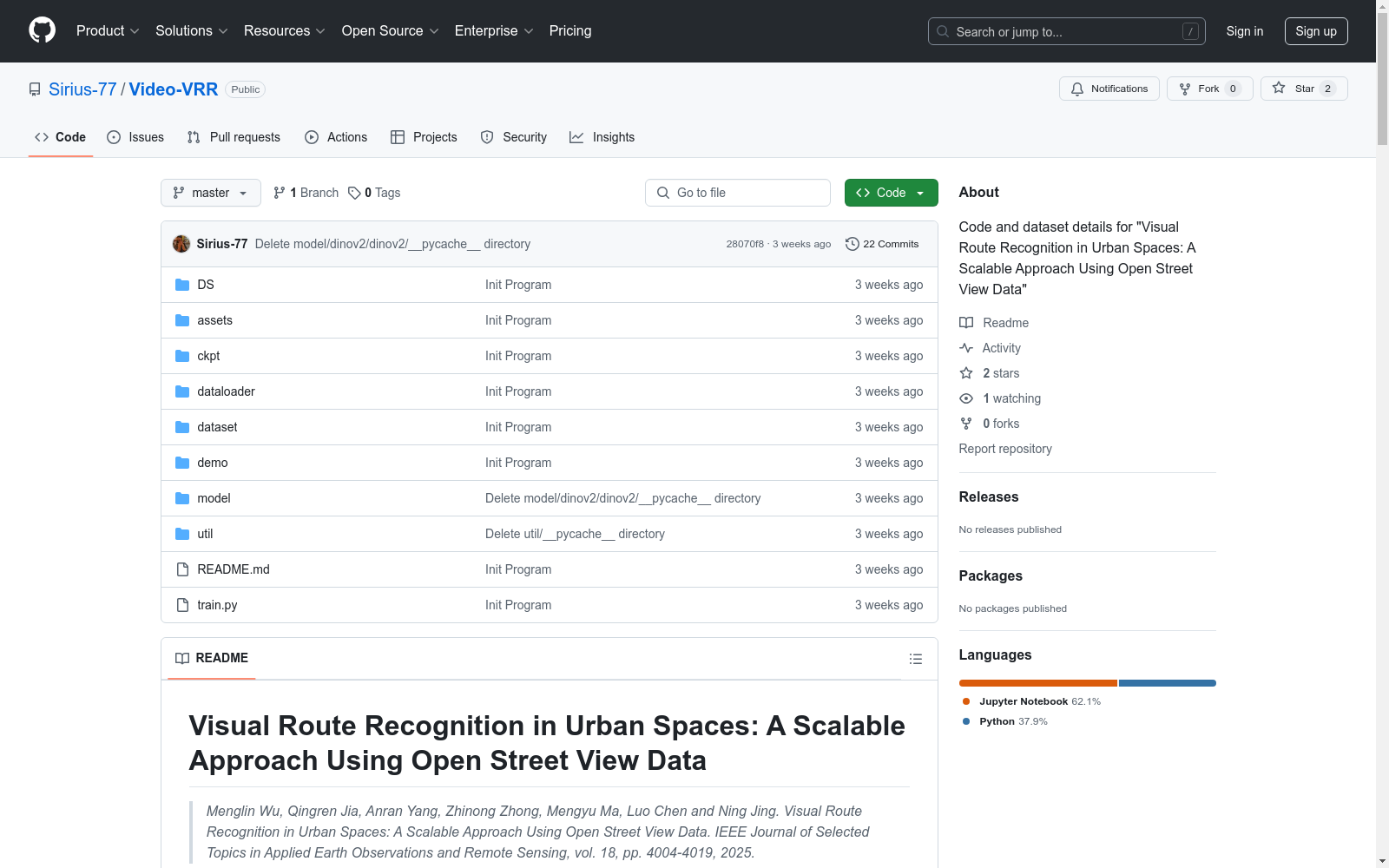
Task: Expand the Product menu
Action: [108, 30]
